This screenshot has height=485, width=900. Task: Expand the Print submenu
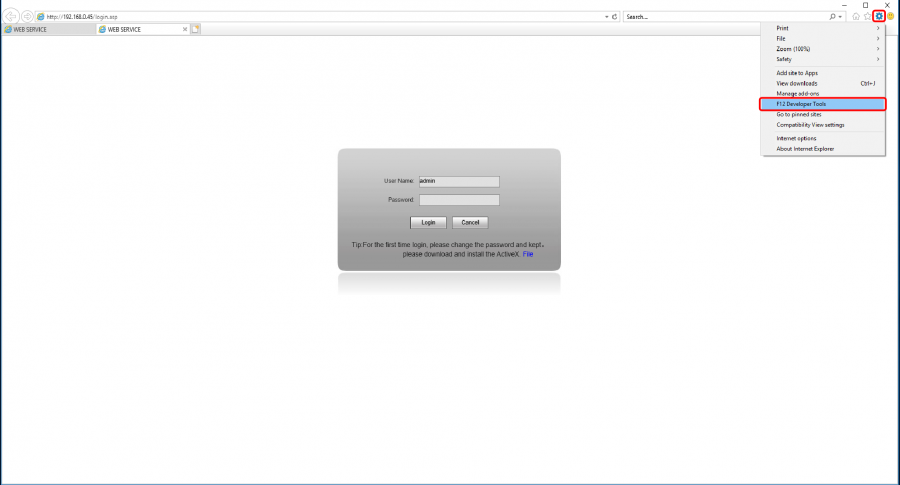coord(822,28)
